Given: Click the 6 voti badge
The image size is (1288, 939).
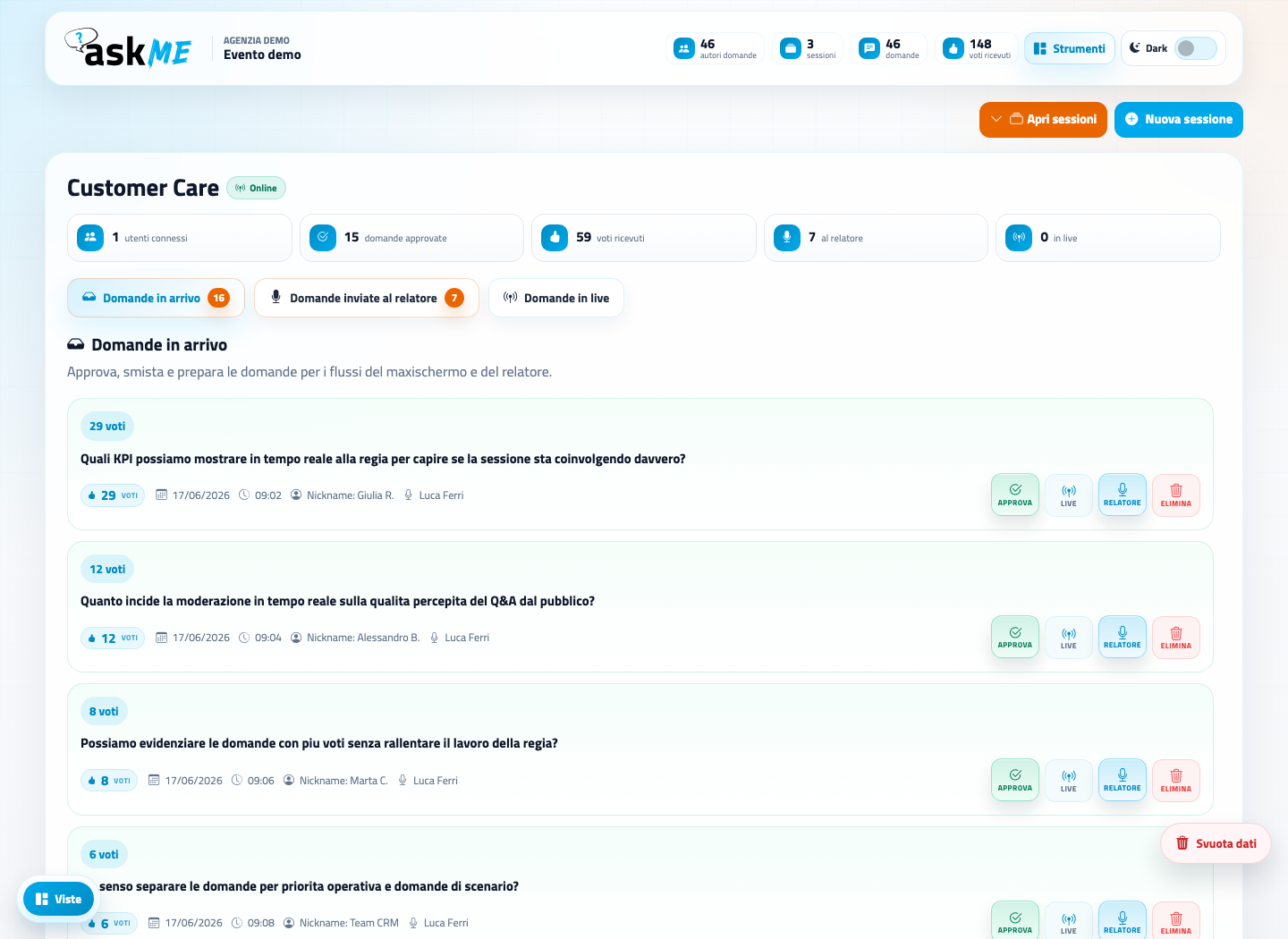Looking at the screenshot, I should point(104,854).
